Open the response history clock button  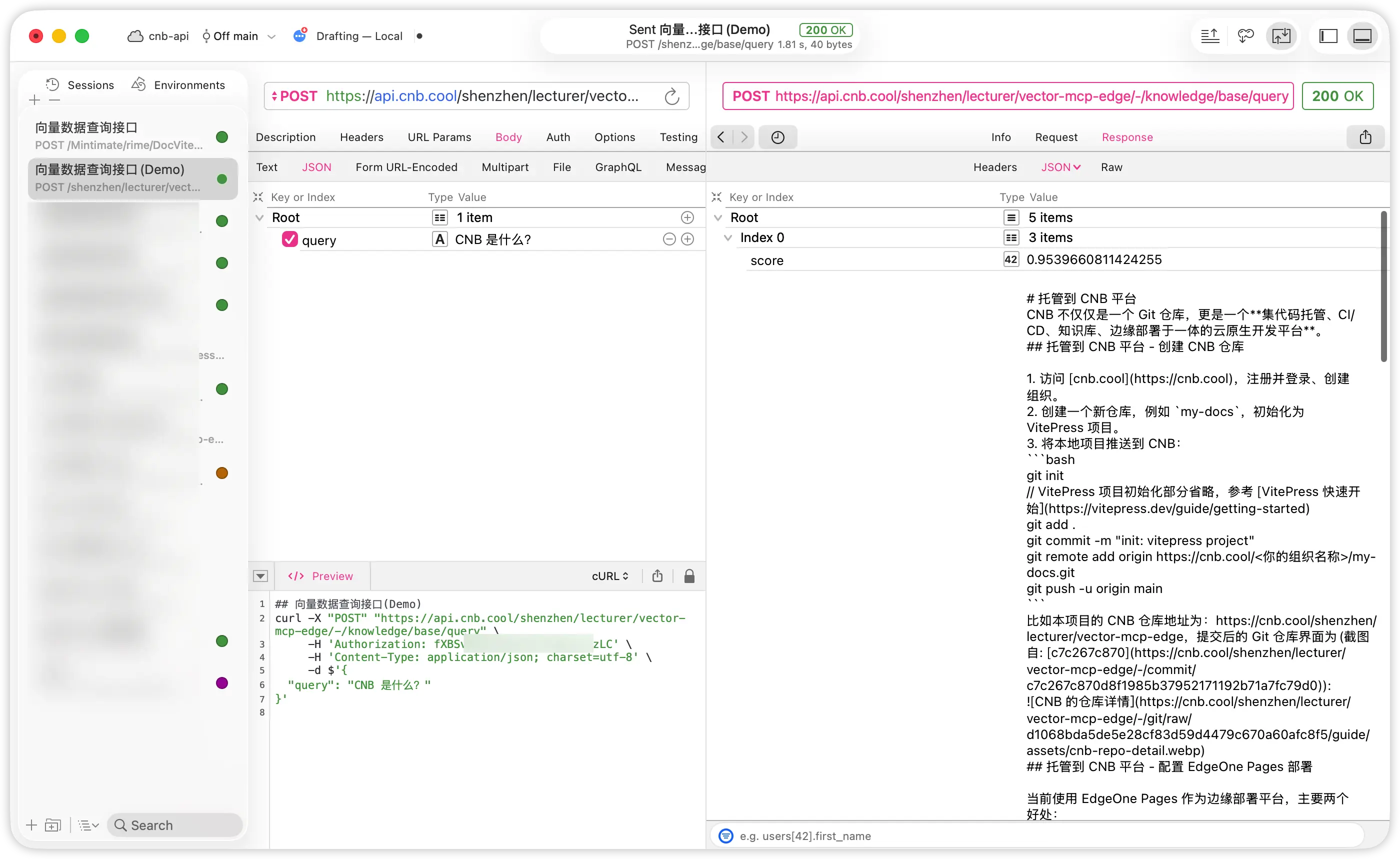[777, 137]
